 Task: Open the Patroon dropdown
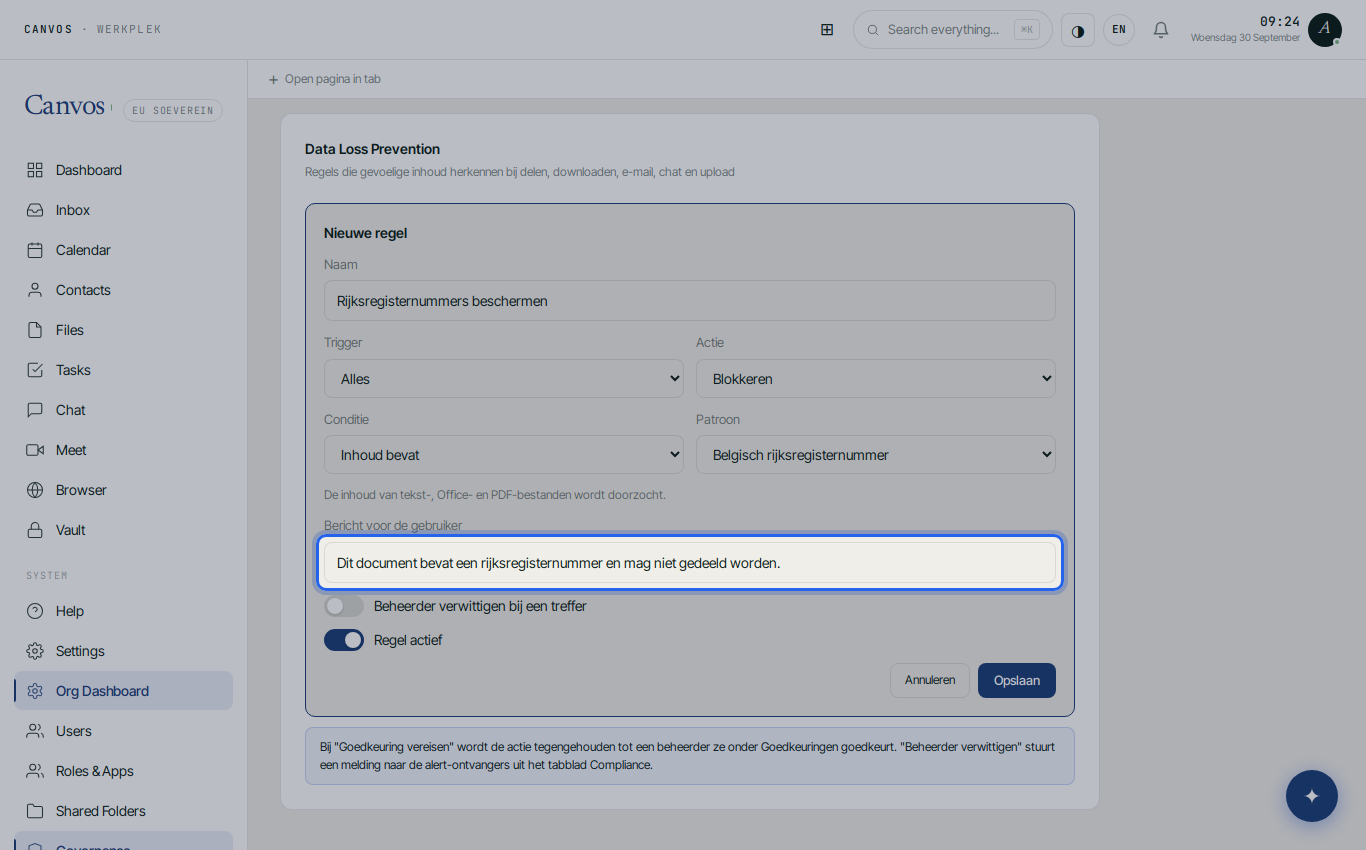click(876, 455)
